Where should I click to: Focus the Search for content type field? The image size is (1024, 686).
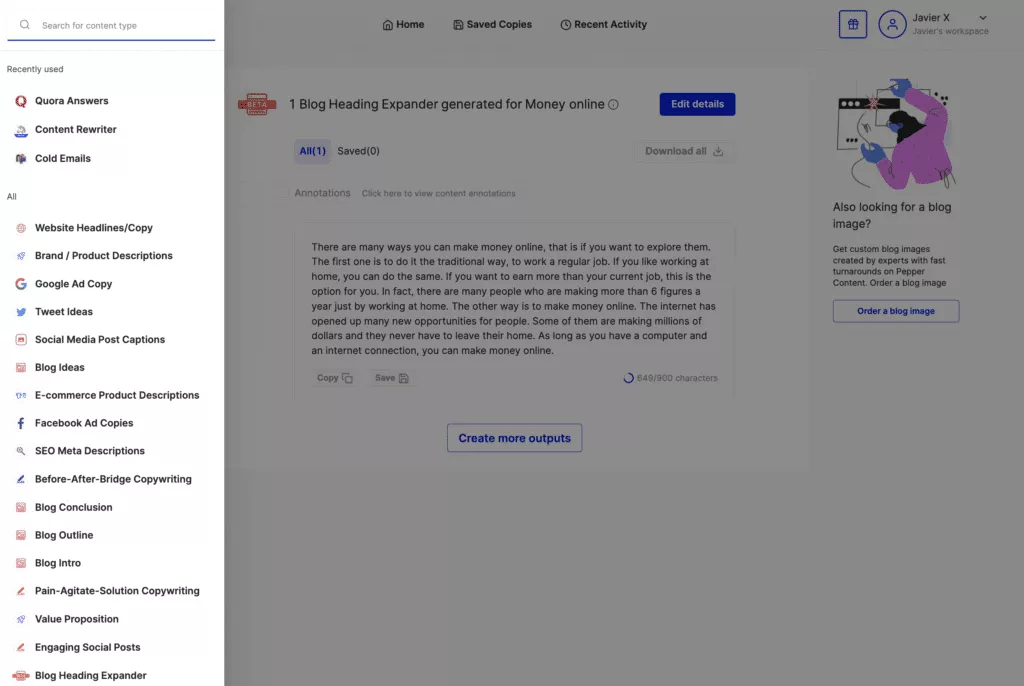(x=120, y=25)
